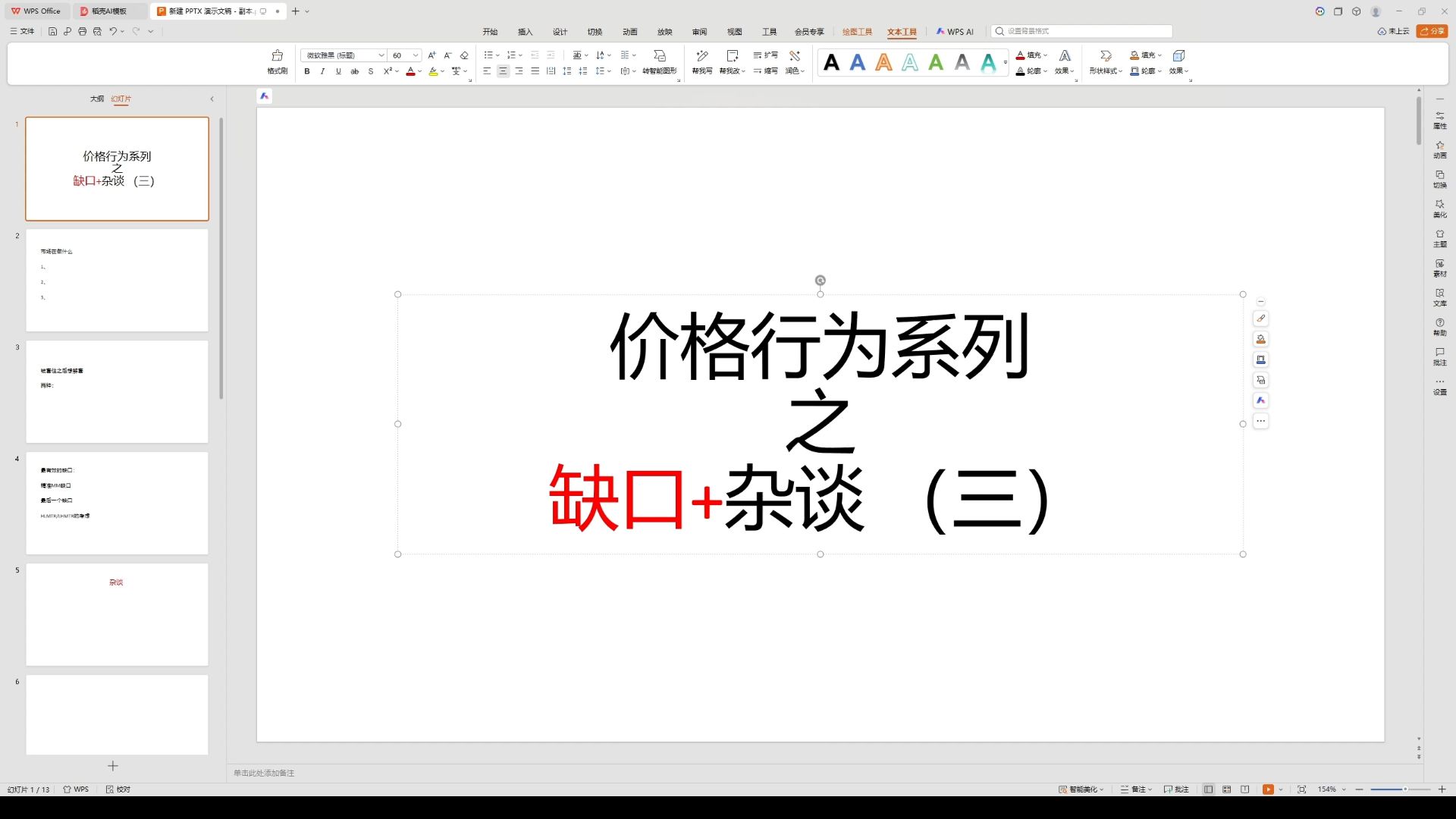1456x819 pixels.
Task: Click add new slide plus button
Action: [113, 766]
